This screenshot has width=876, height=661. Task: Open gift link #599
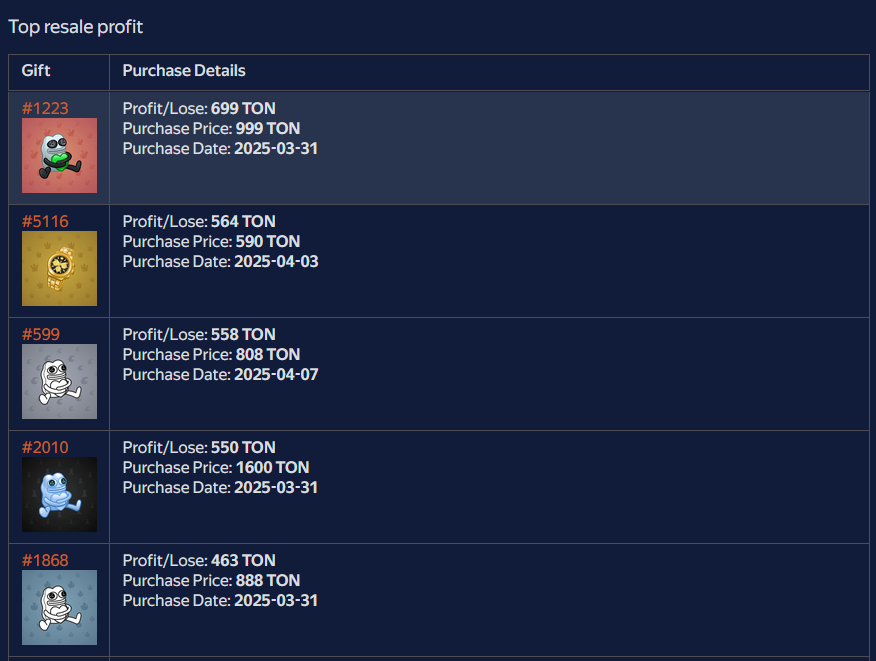[x=40, y=334]
